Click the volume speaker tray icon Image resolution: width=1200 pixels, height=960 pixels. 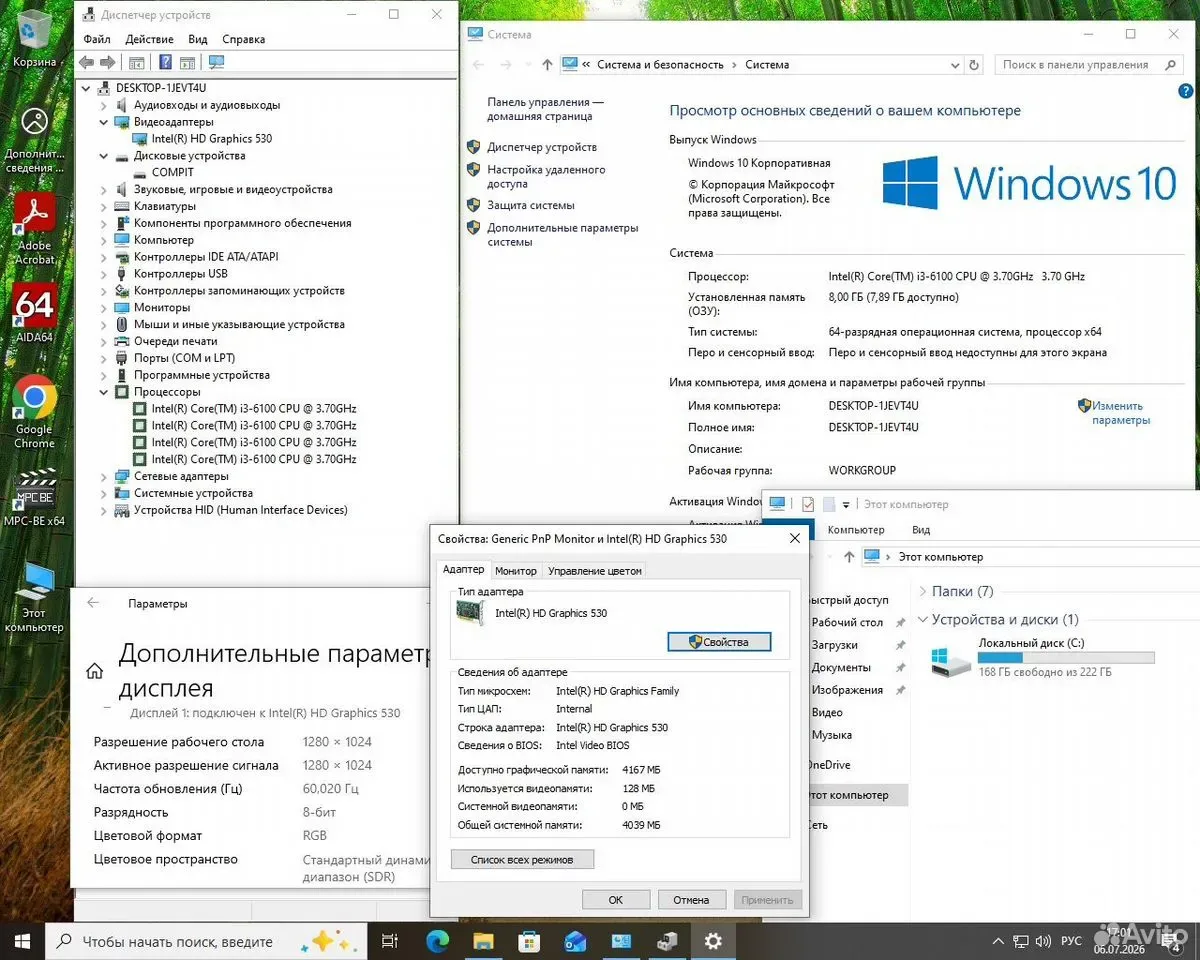tap(1043, 941)
